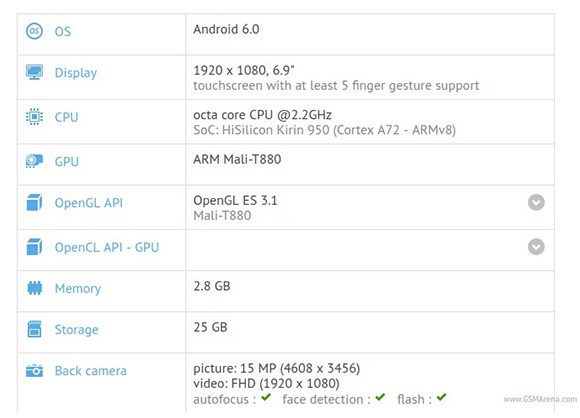The height and width of the screenshot is (418, 580).
Task: Expand the OpenGL ES 3.1 details arrow
Action: 536,202
